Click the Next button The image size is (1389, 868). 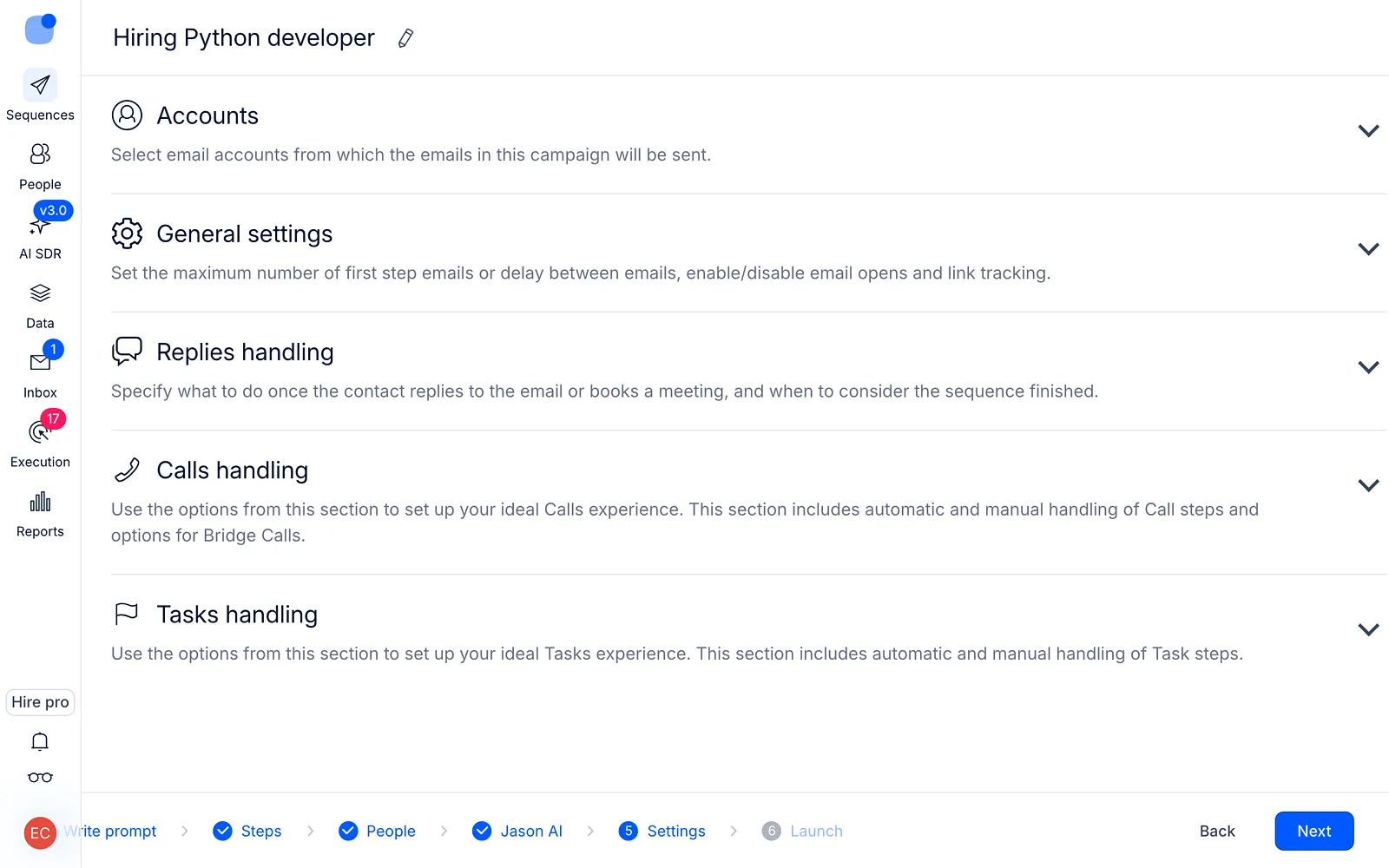[x=1313, y=831]
